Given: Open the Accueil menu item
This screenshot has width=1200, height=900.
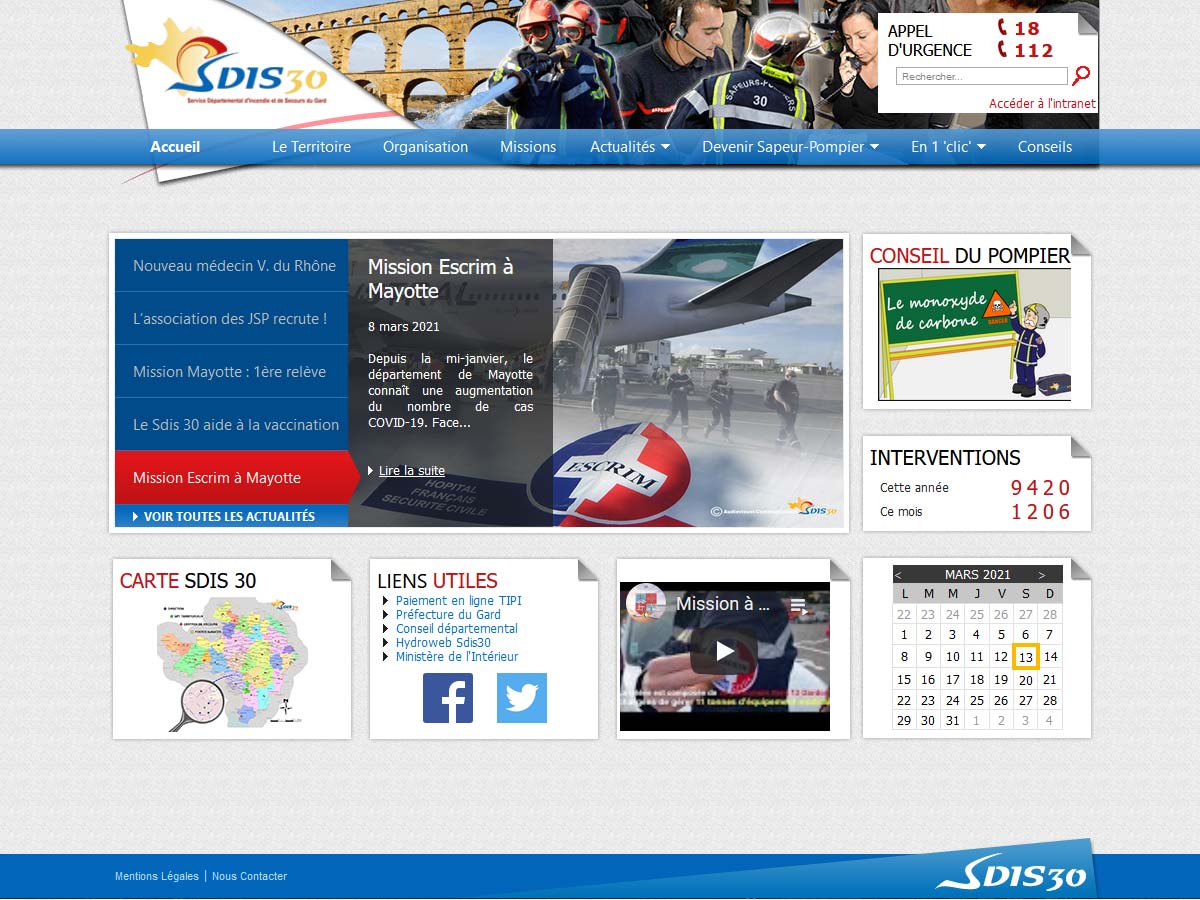Looking at the screenshot, I should (175, 147).
